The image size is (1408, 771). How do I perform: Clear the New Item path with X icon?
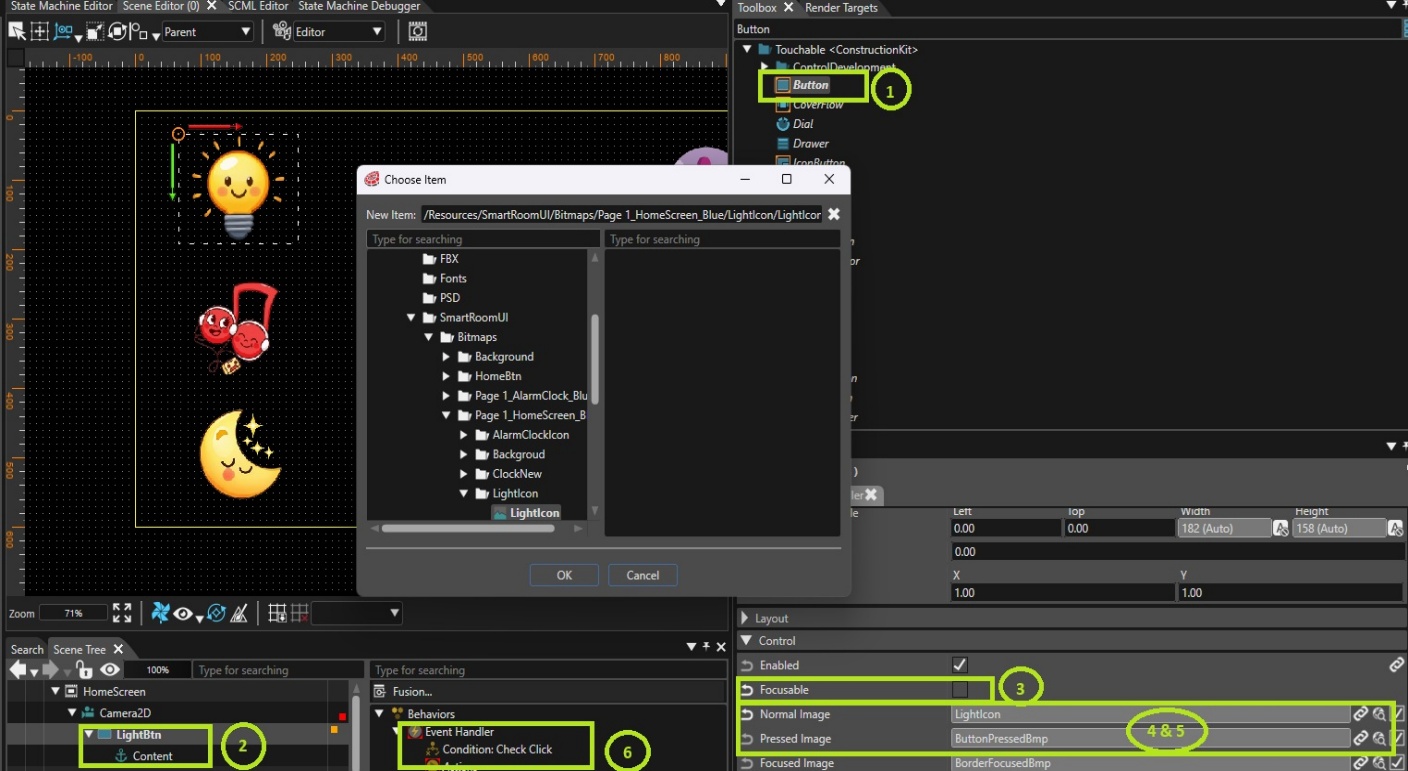pos(833,214)
